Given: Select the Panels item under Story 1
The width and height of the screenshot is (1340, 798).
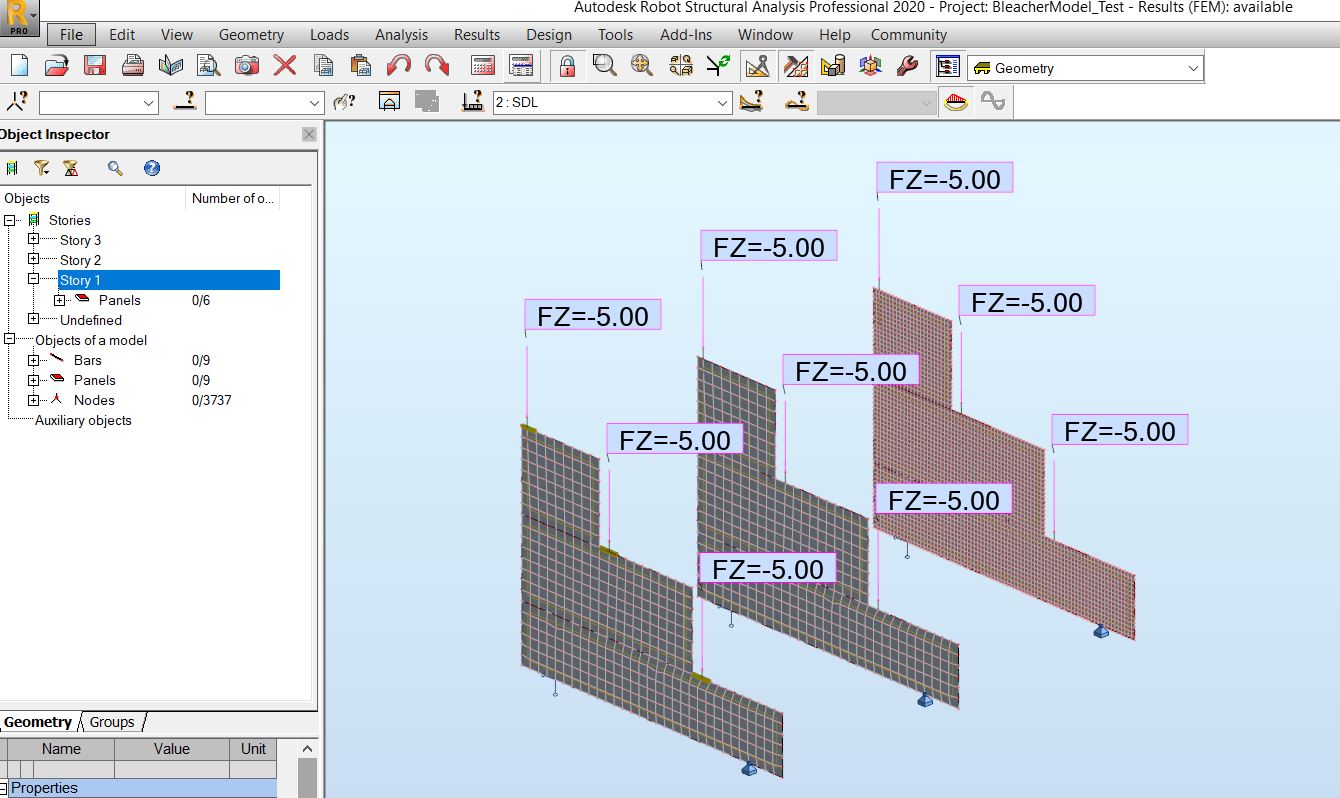Looking at the screenshot, I should coord(122,300).
